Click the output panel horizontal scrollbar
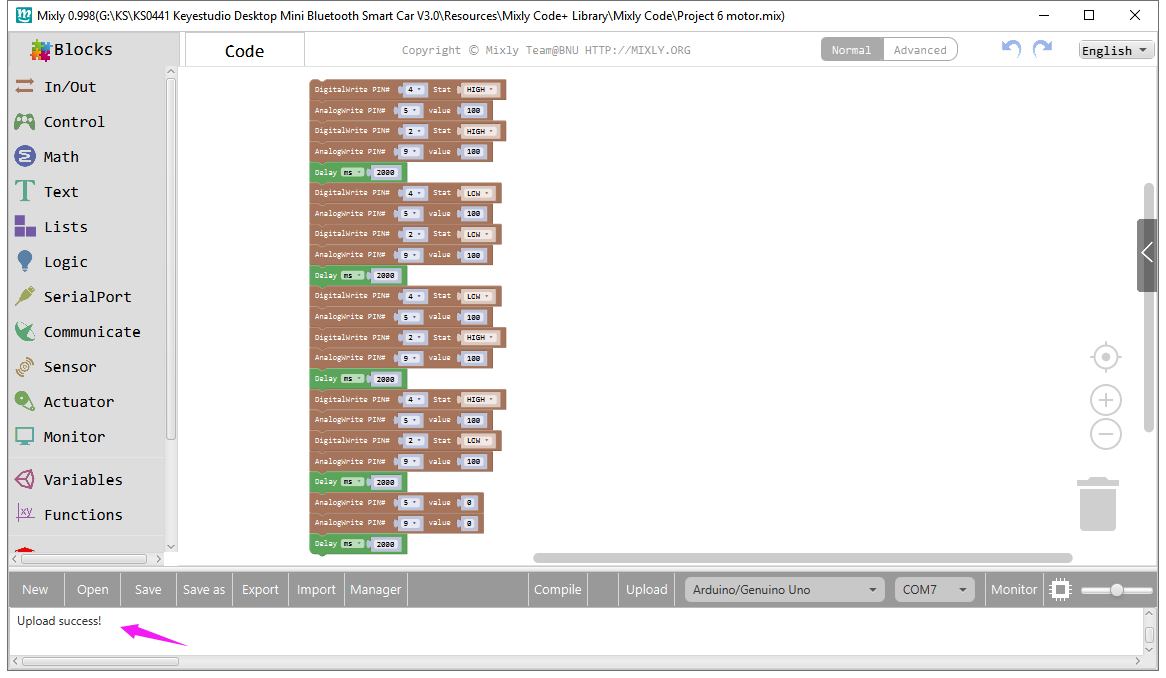This screenshot has width=1166, height=678. coord(100,661)
